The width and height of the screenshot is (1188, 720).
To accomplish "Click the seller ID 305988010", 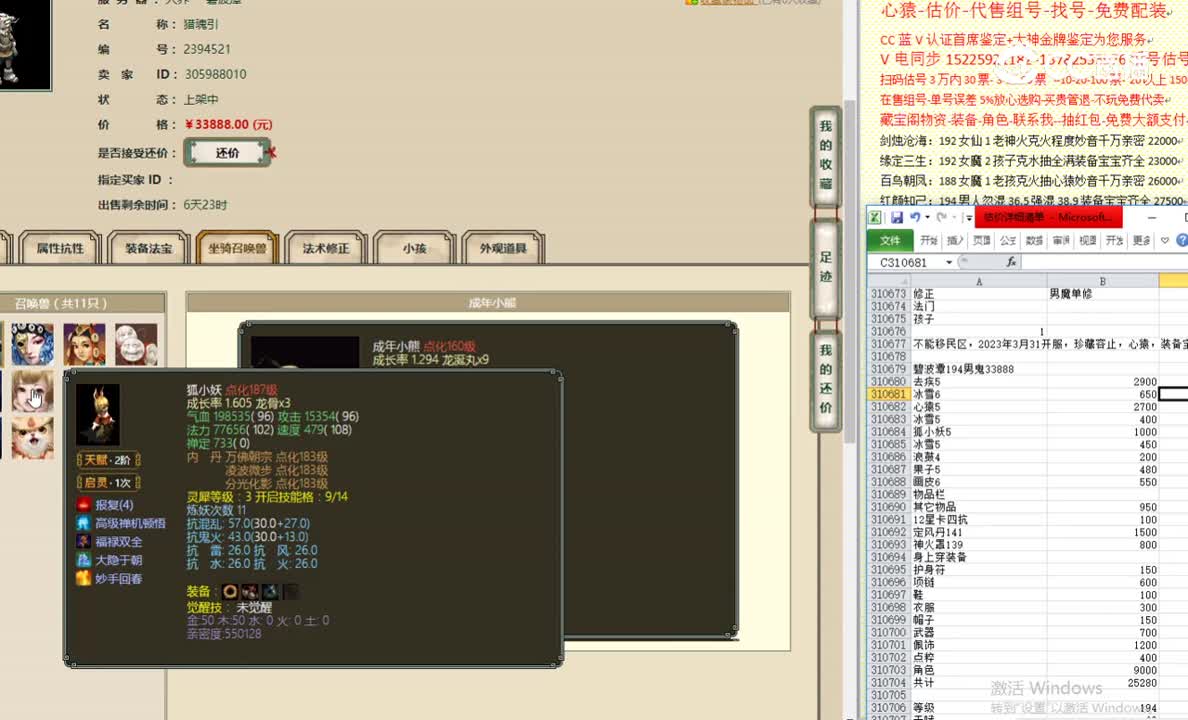I will pos(215,74).
